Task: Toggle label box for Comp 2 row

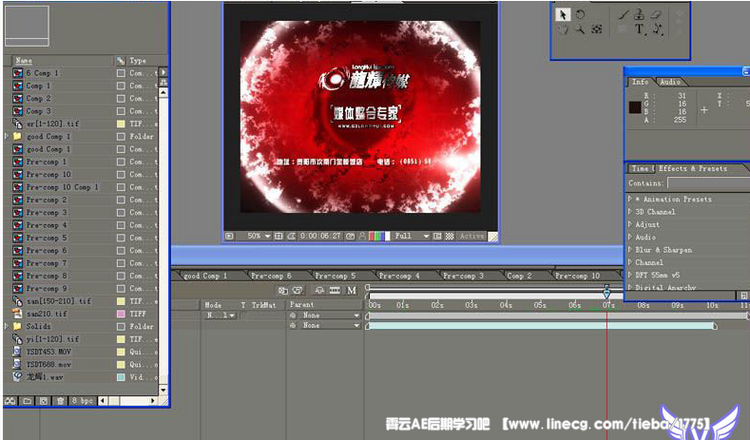Action: tap(121, 99)
